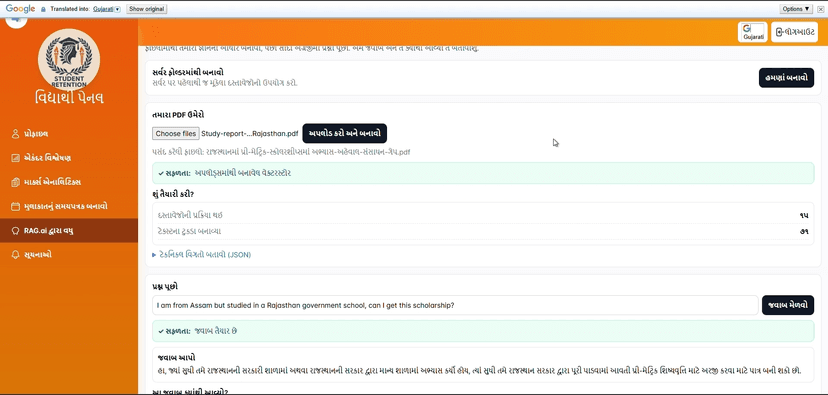Image resolution: width=828 pixels, height=395 pixels.
Task: Click the Google logo in the translate bar
Action: 20,8
